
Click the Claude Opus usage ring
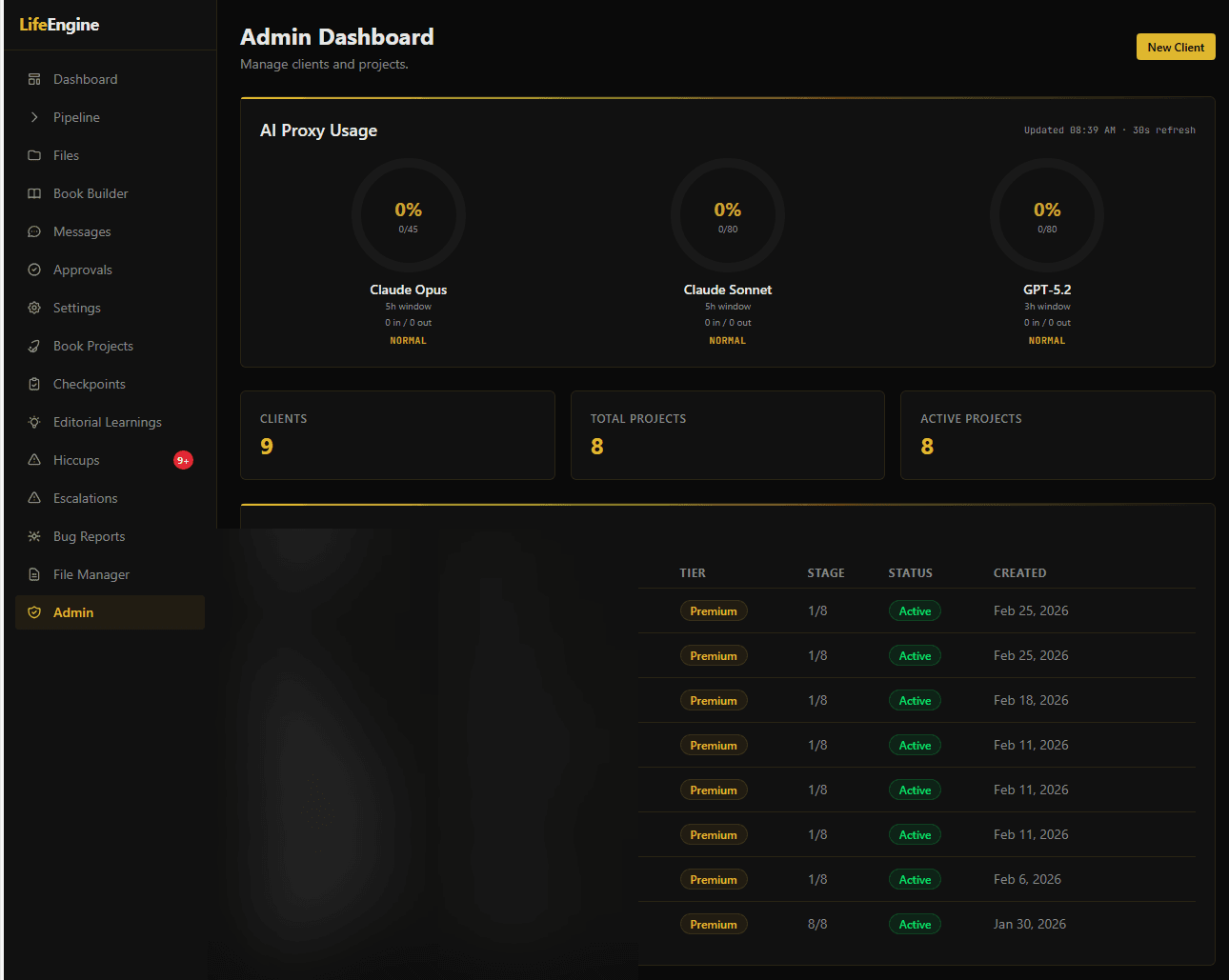point(409,215)
